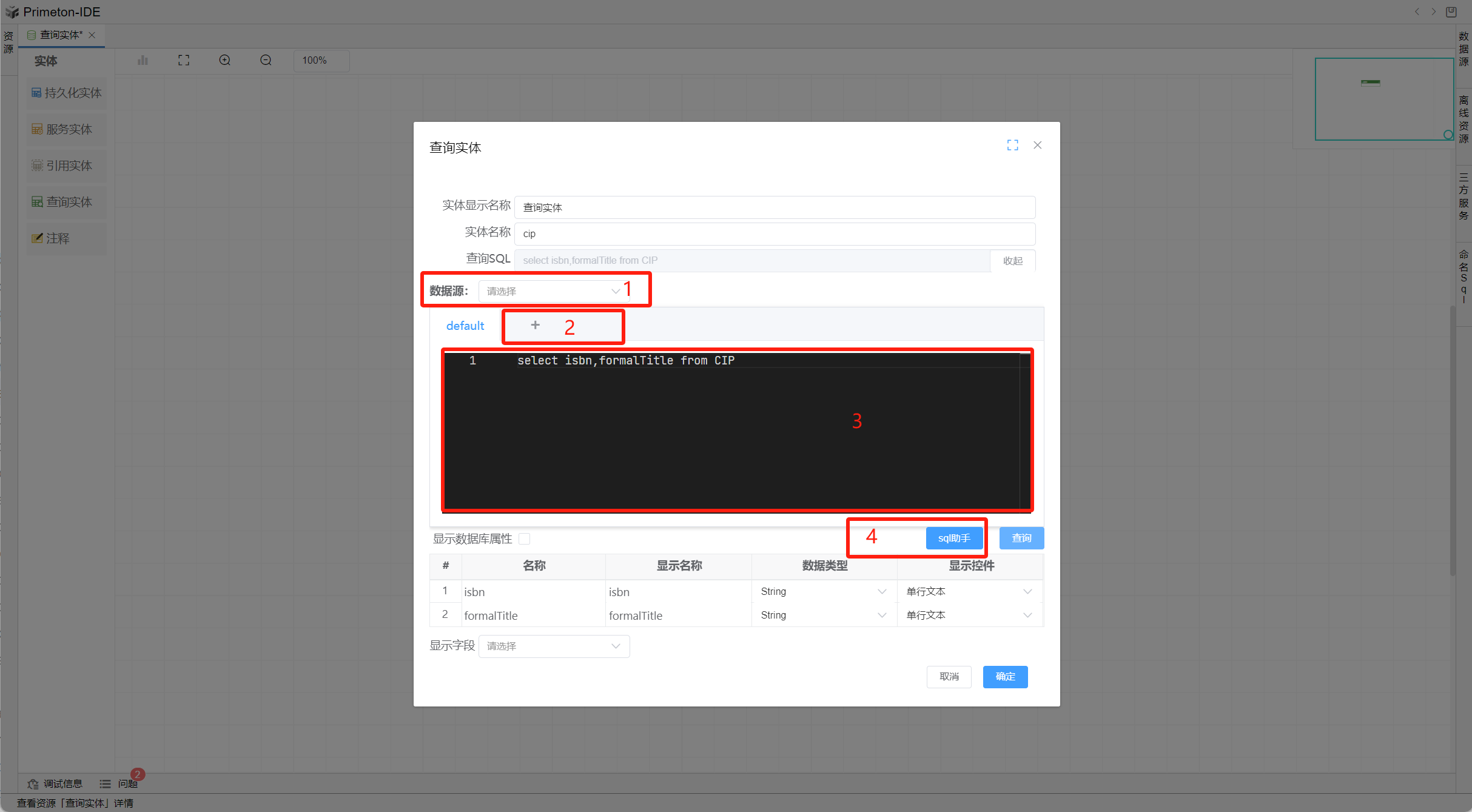
Task: Open formalTitle row 显示控件 dropdown
Action: point(969,615)
